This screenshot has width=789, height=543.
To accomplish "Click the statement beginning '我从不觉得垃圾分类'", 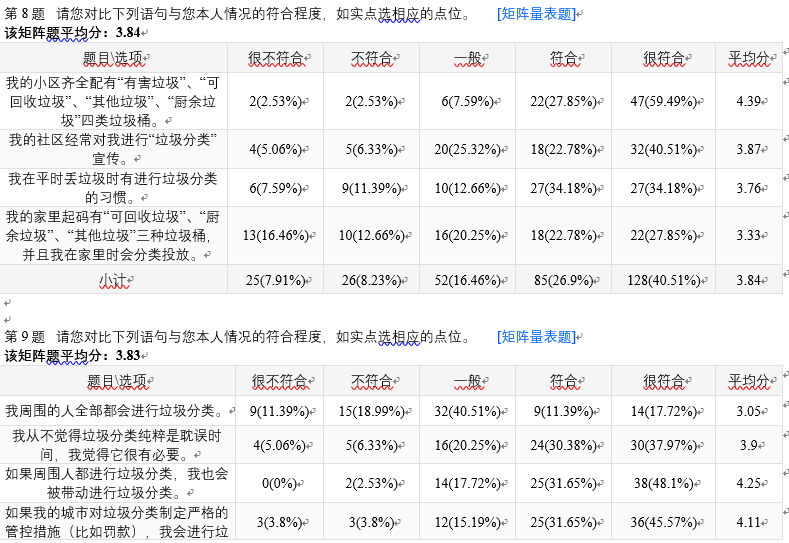I will (117, 445).
